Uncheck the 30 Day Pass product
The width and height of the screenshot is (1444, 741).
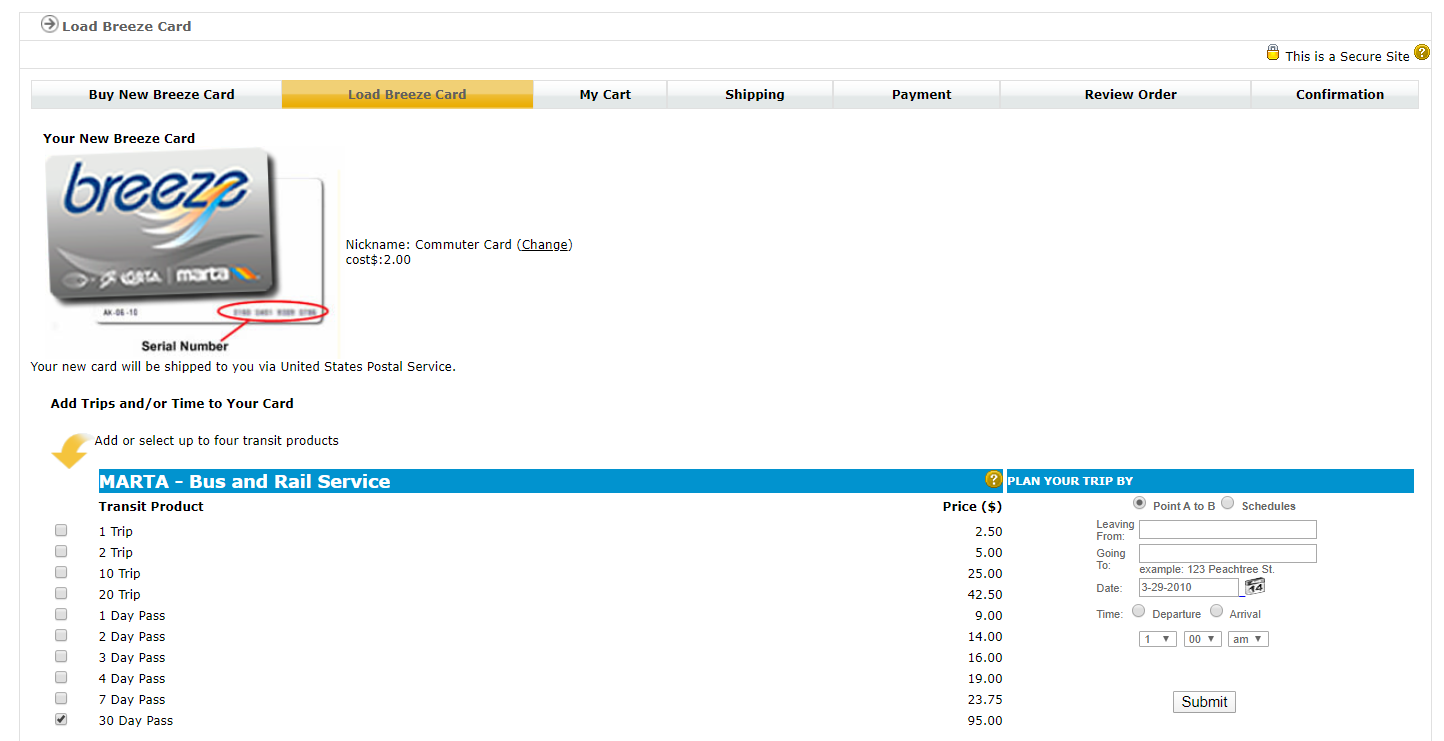[61, 719]
